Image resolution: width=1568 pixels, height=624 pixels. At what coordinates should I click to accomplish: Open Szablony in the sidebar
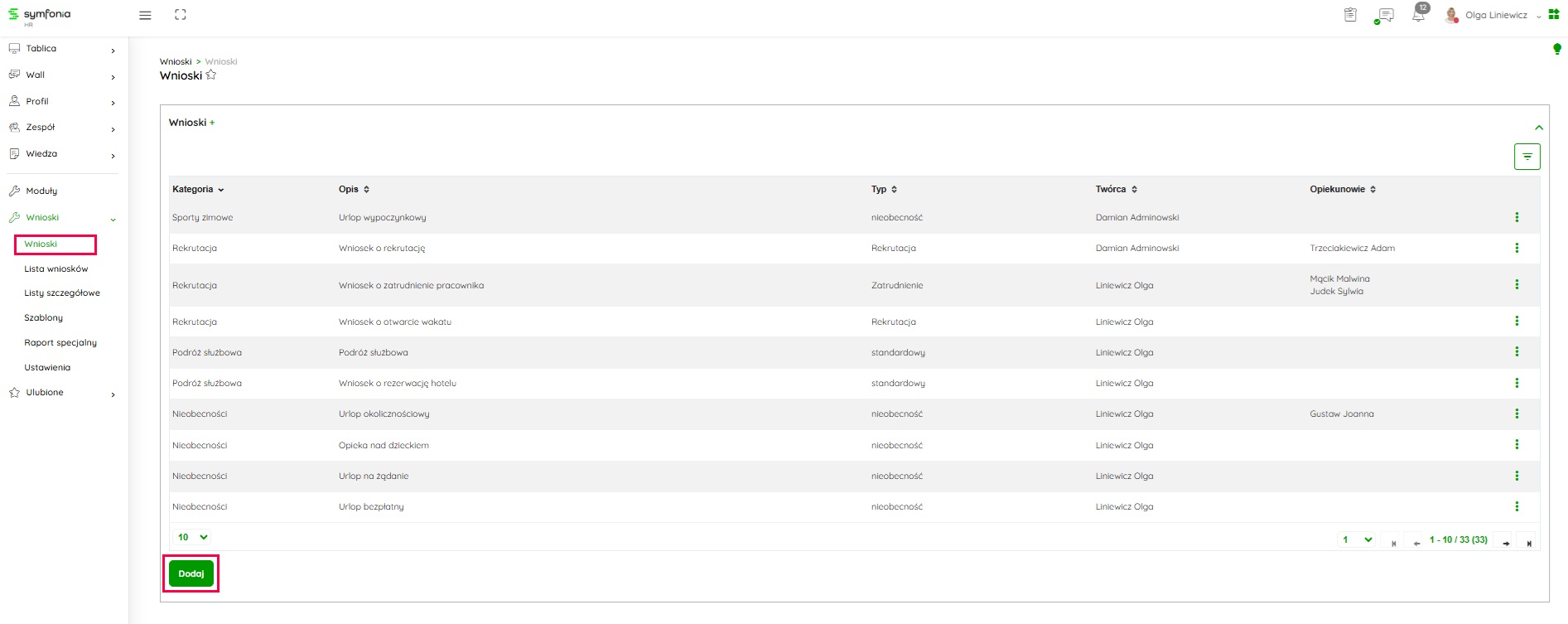tap(44, 317)
